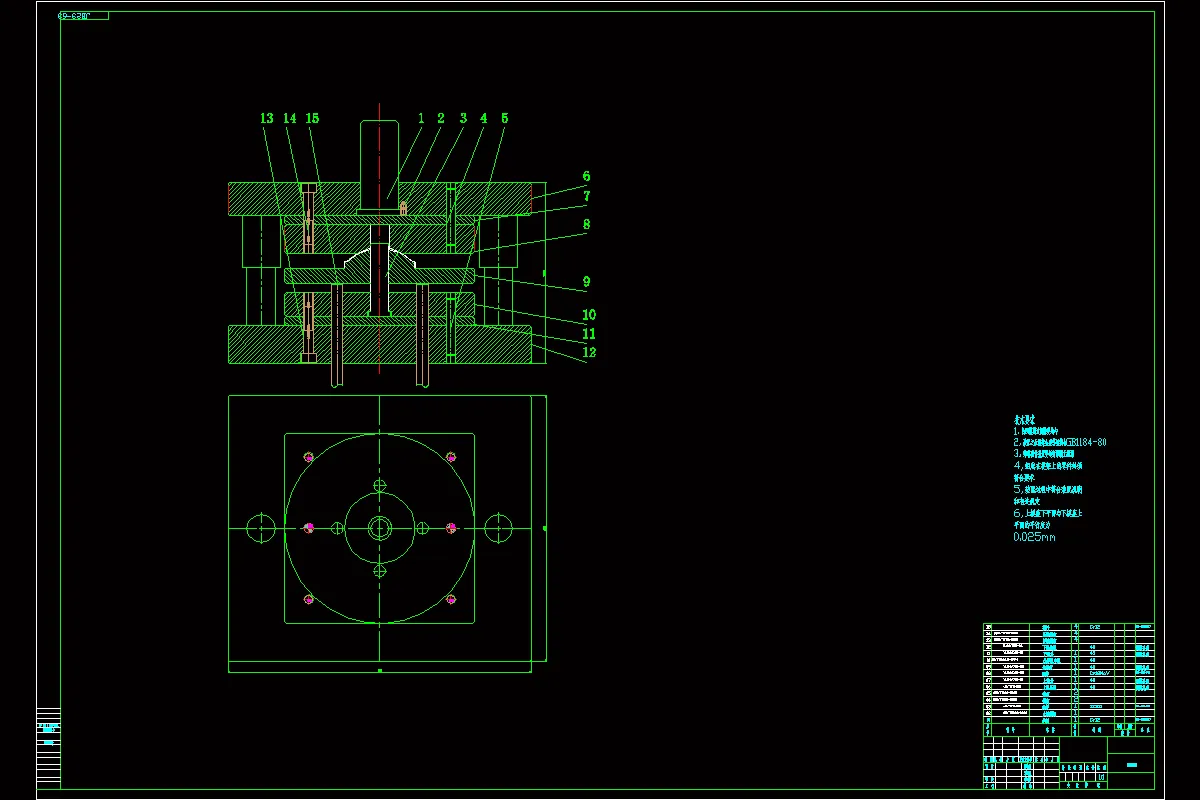Select the "0.025mm" tolerance text
This screenshot has height=800, width=1200.
click(1034, 537)
